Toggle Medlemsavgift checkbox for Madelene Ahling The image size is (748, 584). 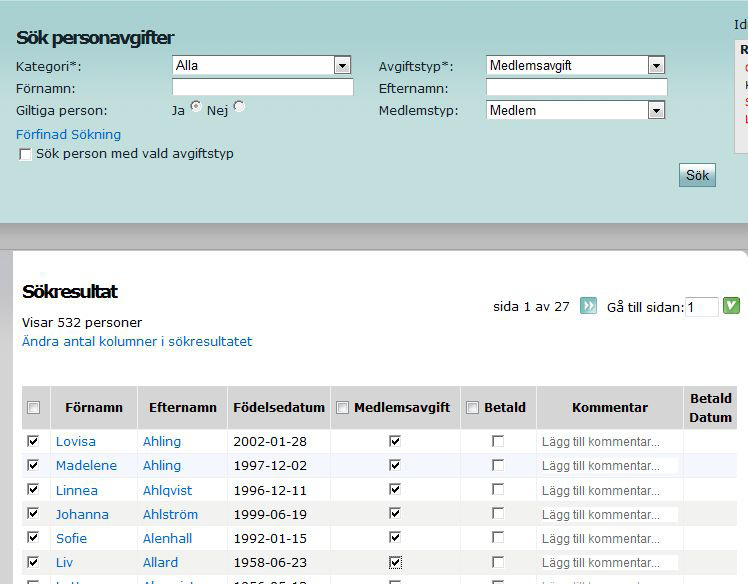pyautogui.click(x=395, y=465)
